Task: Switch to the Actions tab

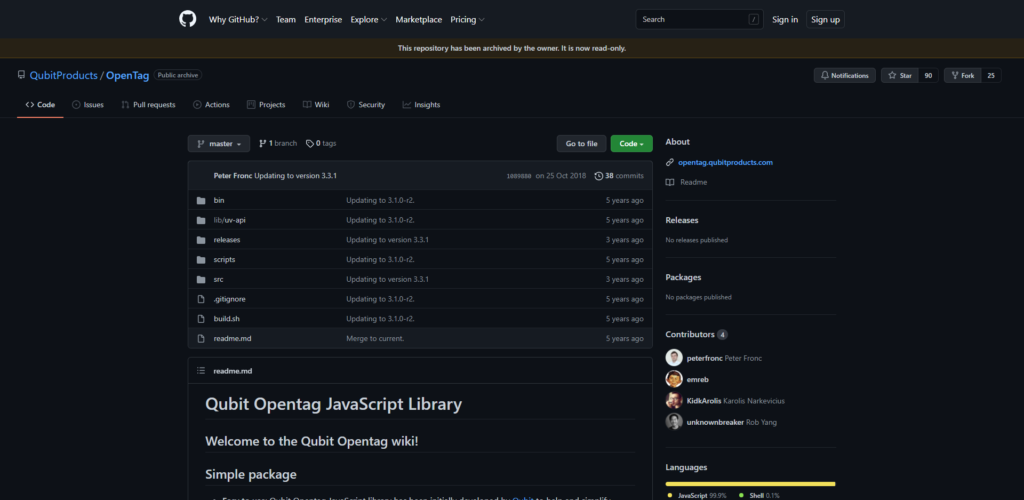Action: coord(211,104)
